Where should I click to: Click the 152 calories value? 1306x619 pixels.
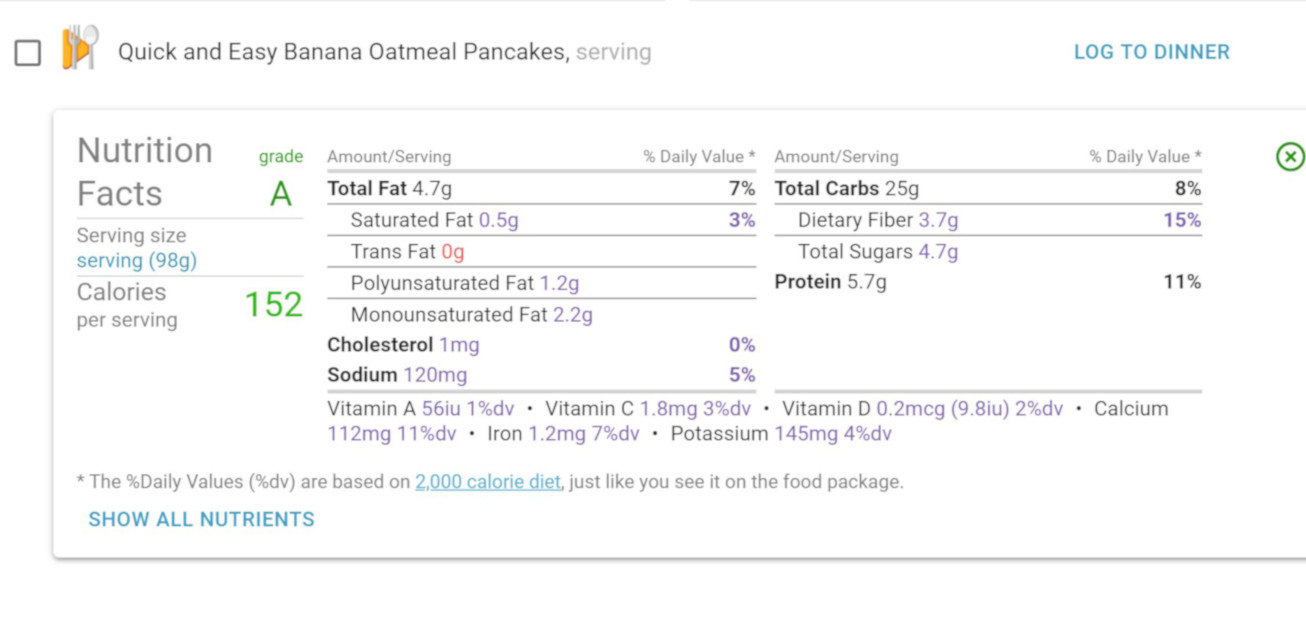(273, 304)
